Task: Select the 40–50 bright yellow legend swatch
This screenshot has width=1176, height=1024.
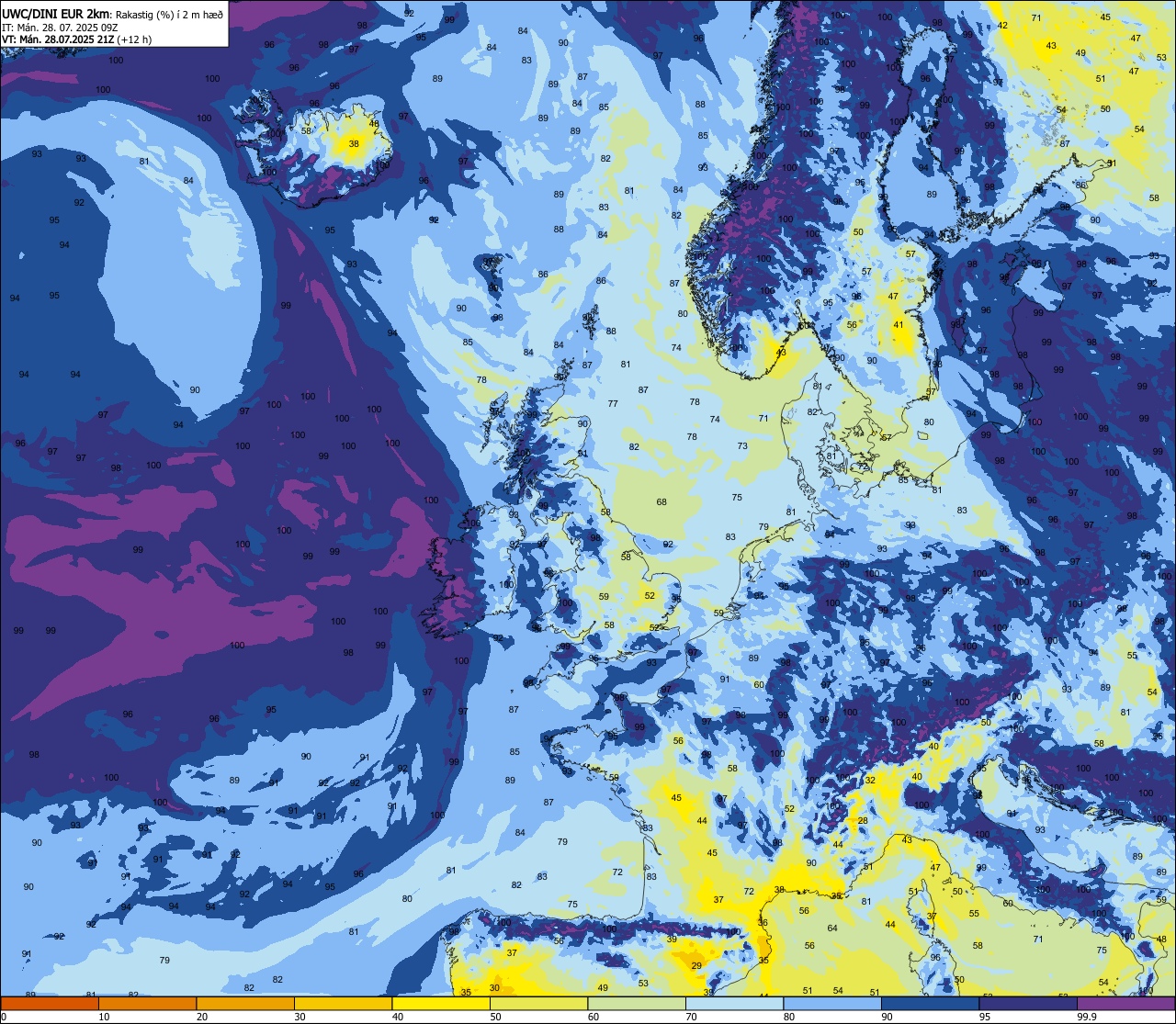Action: pyautogui.click(x=441, y=1003)
